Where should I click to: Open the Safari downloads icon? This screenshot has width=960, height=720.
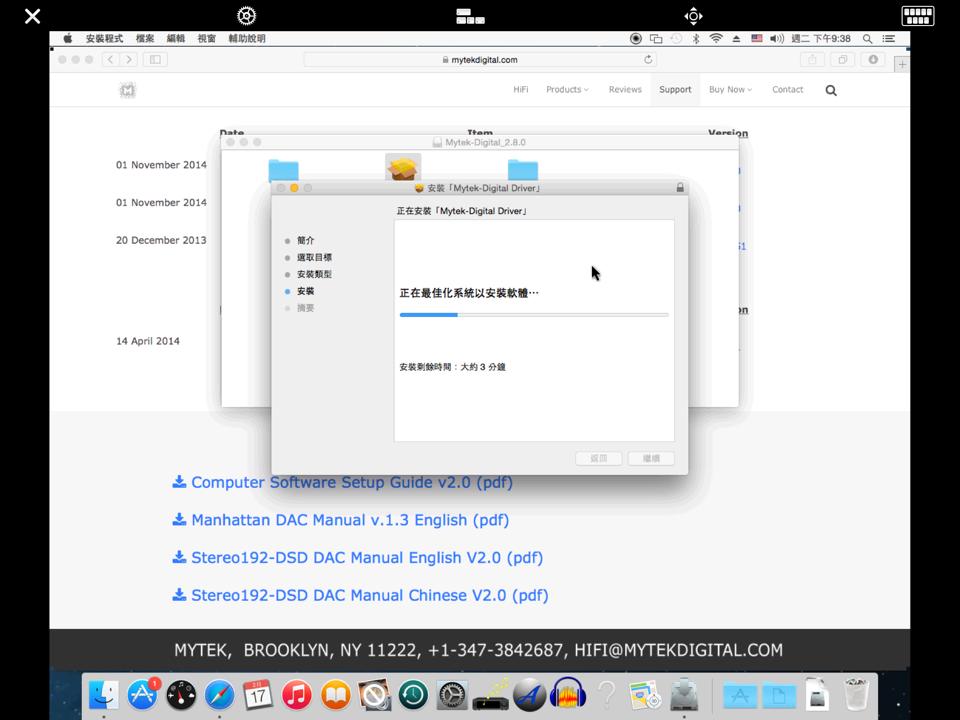pyautogui.click(x=873, y=59)
